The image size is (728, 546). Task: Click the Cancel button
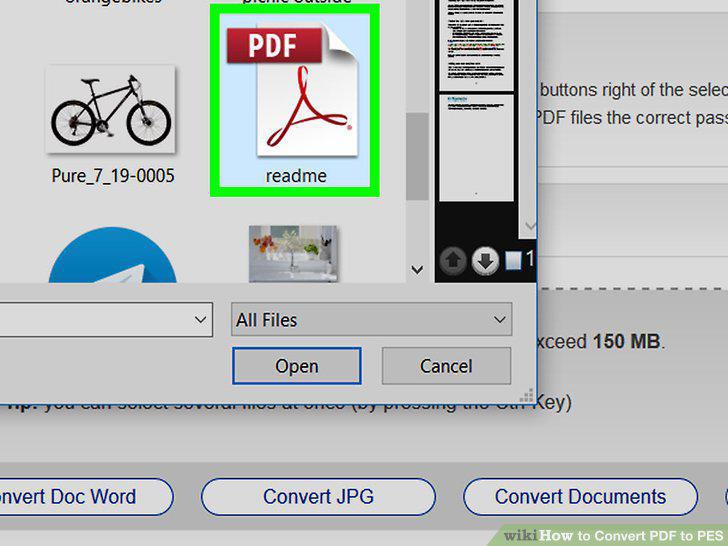pos(446,366)
